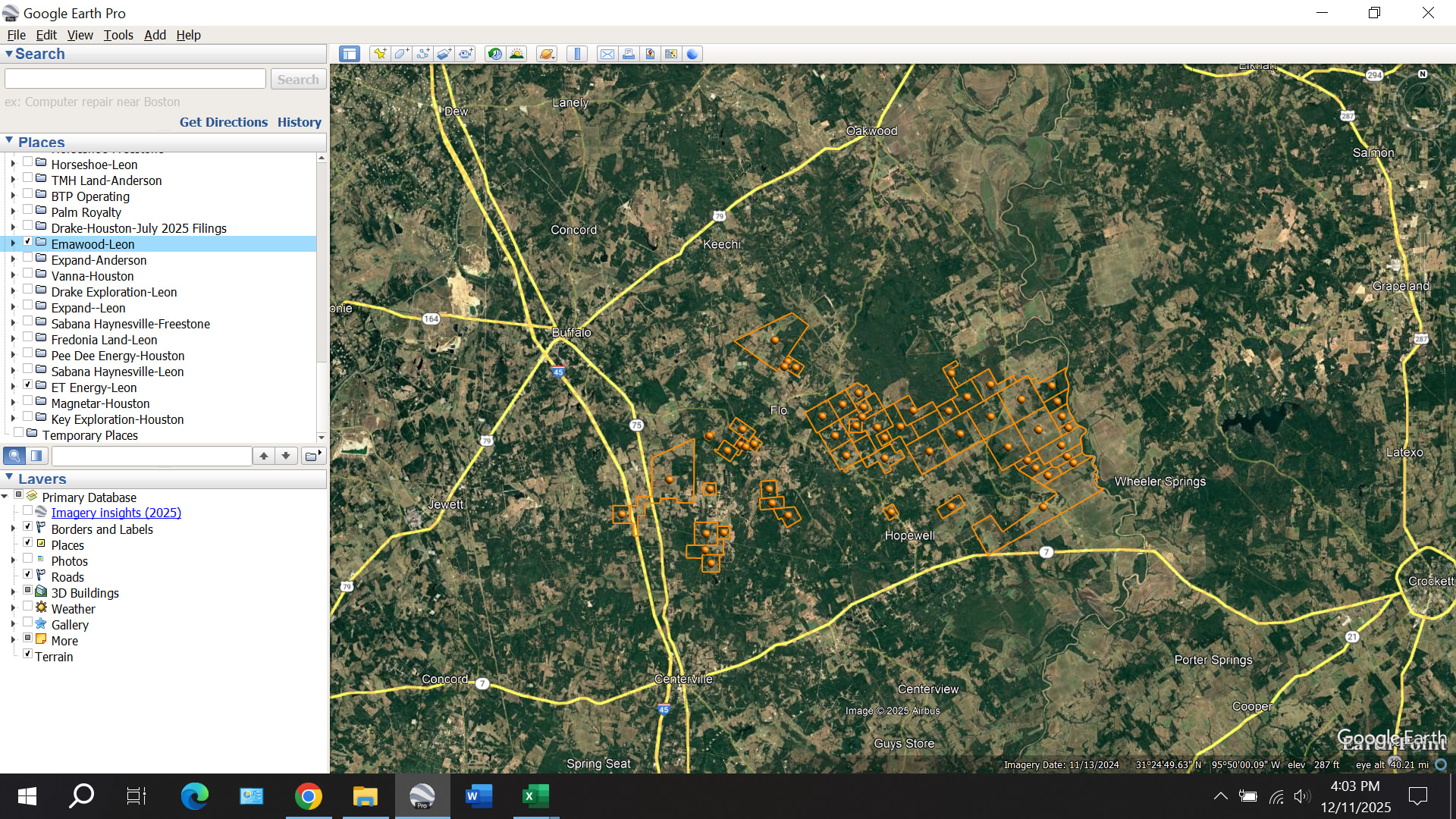Disable the Terrain layer checkbox

click(28, 654)
